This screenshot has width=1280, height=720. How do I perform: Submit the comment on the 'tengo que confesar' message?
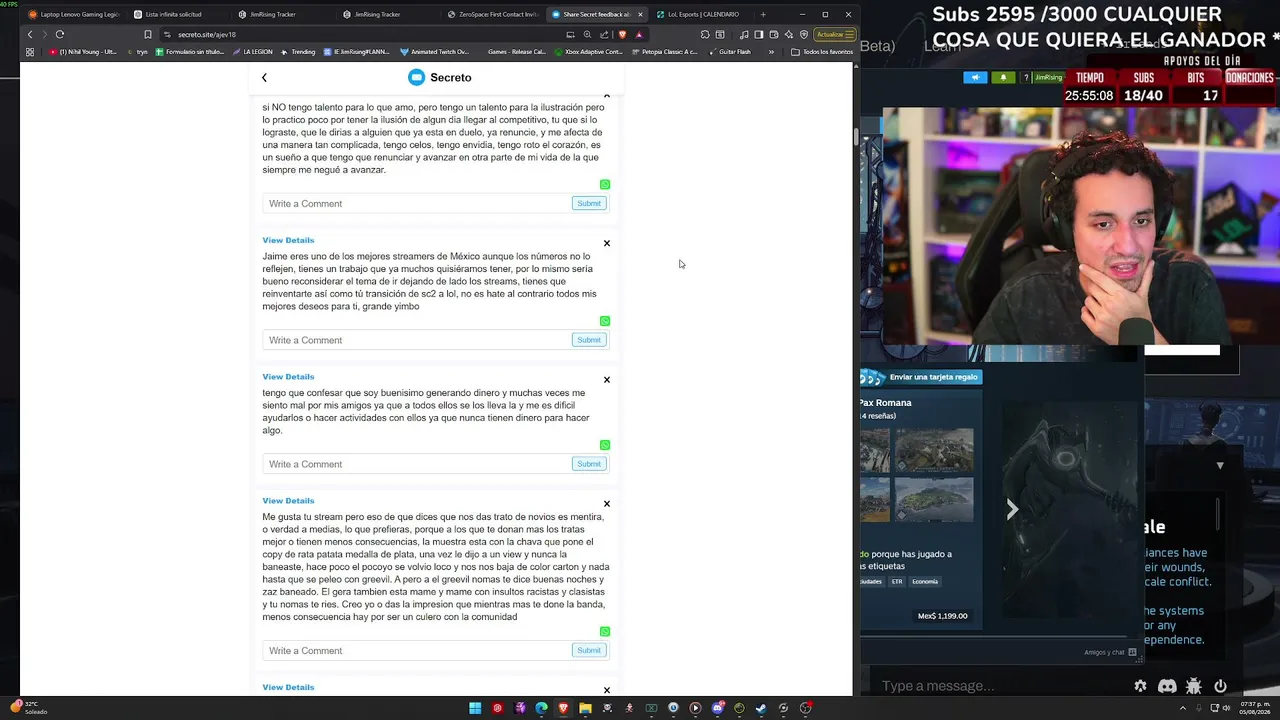tap(589, 464)
